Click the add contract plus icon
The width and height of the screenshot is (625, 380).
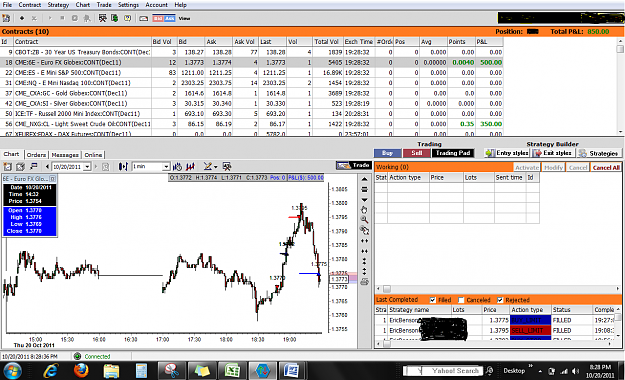[22, 18]
